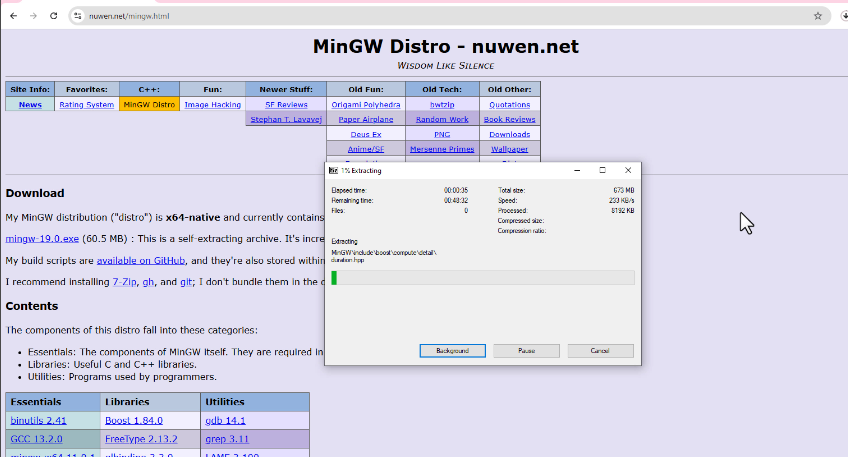The image size is (848, 457).
Task: Click the page title MinGW Distro - nuwen.net
Action: (446, 47)
